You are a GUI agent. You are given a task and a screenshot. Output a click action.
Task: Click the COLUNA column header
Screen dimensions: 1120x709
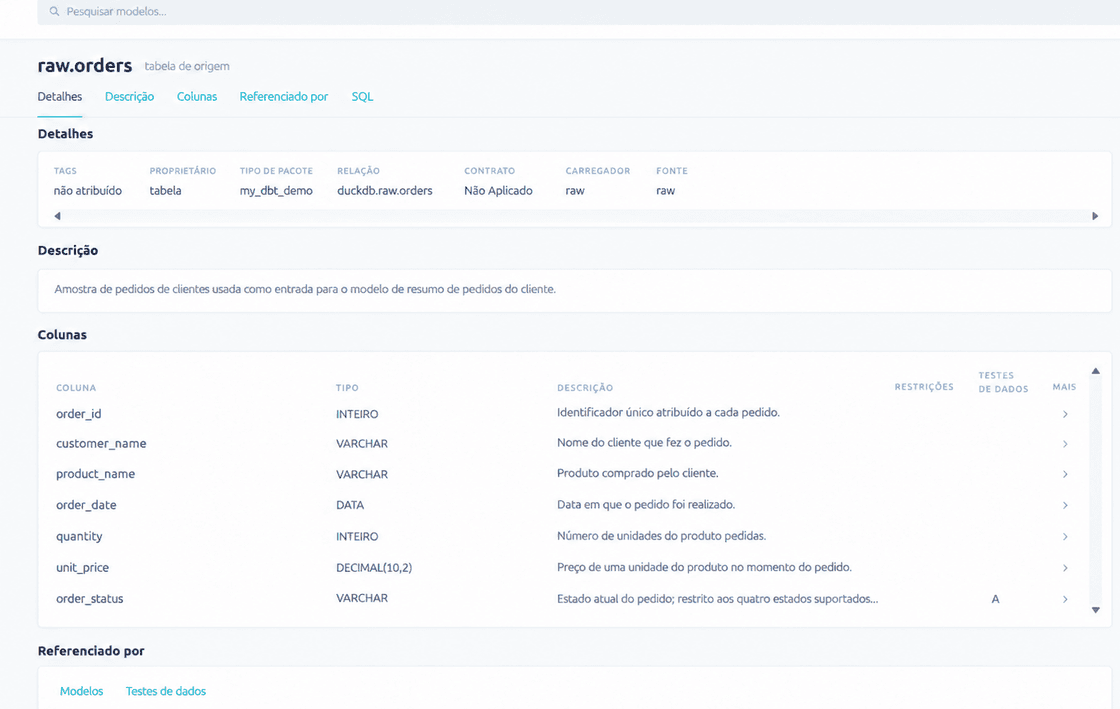point(76,388)
